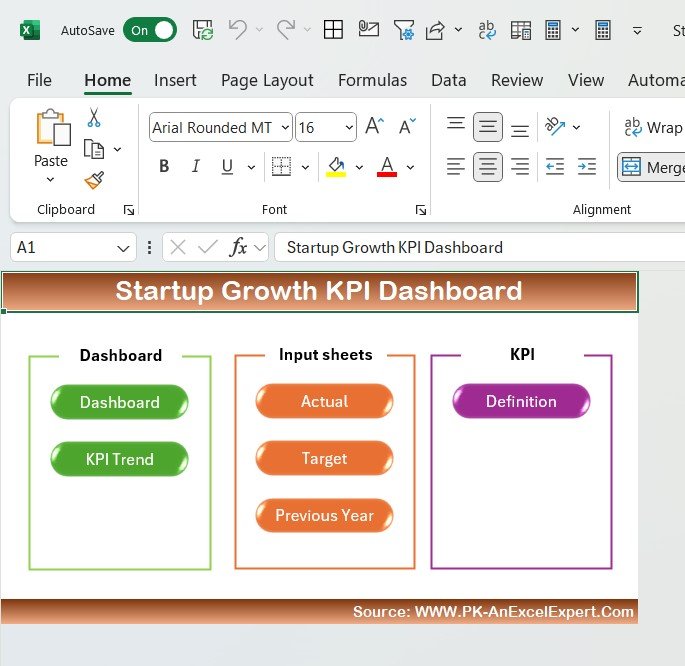This screenshot has height=666, width=685.
Task: Redo the last action
Action: click(x=286, y=30)
